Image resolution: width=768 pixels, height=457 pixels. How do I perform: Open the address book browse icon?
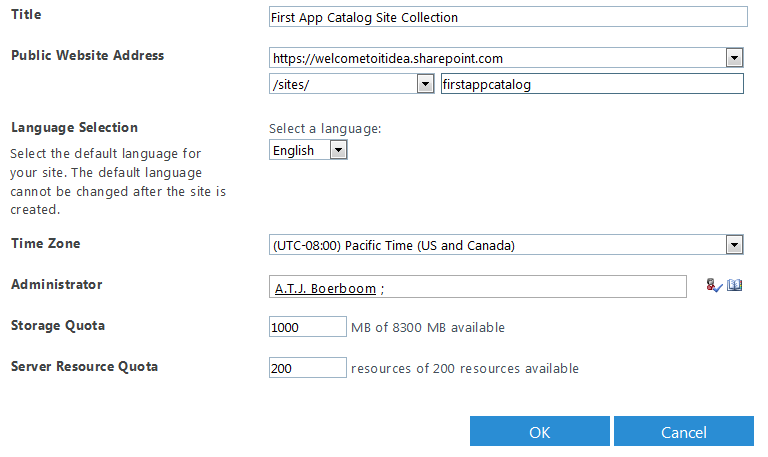pos(734,285)
